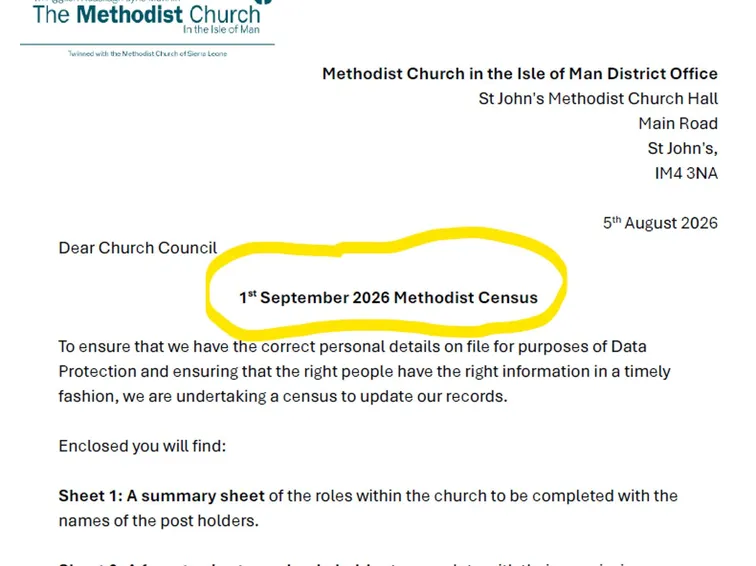
Task: Click the teal horizontal line under the logo
Action: [x=147, y=44]
